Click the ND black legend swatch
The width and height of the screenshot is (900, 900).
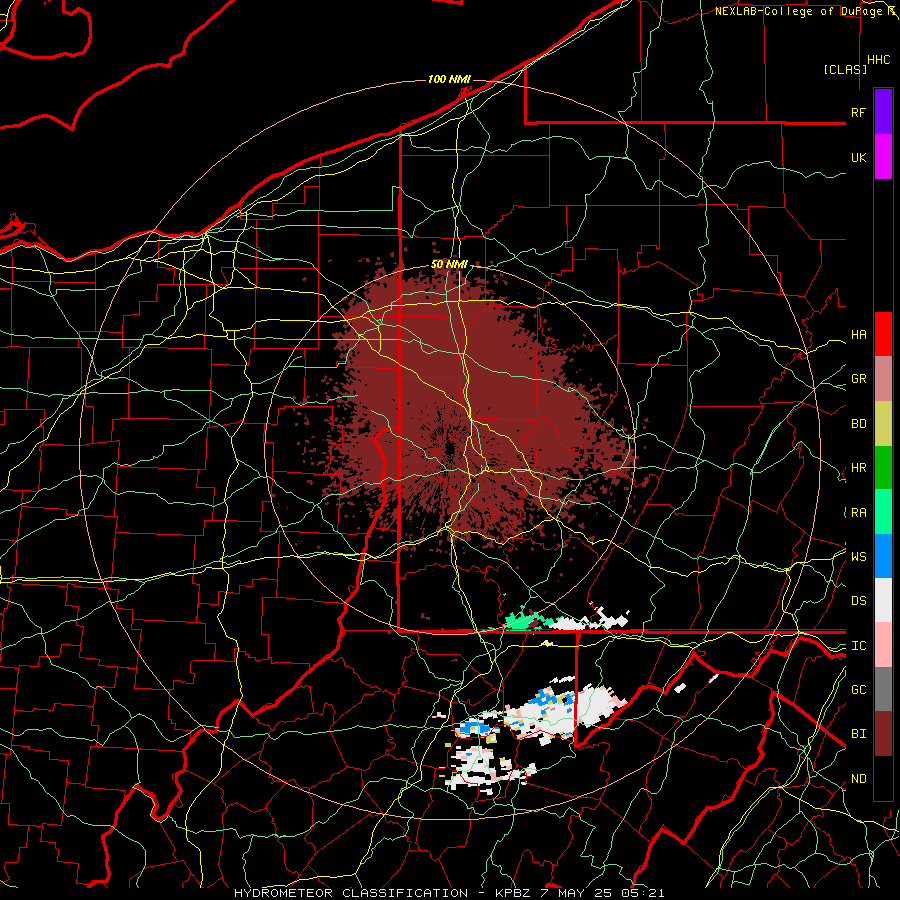pyautogui.click(x=883, y=778)
